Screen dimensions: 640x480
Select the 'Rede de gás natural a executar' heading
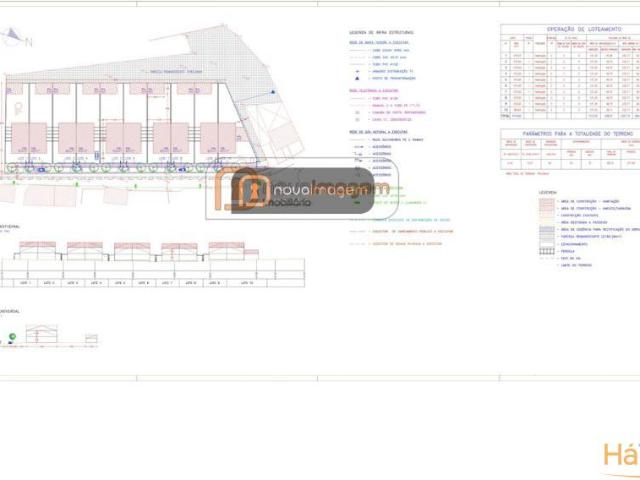(378, 132)
